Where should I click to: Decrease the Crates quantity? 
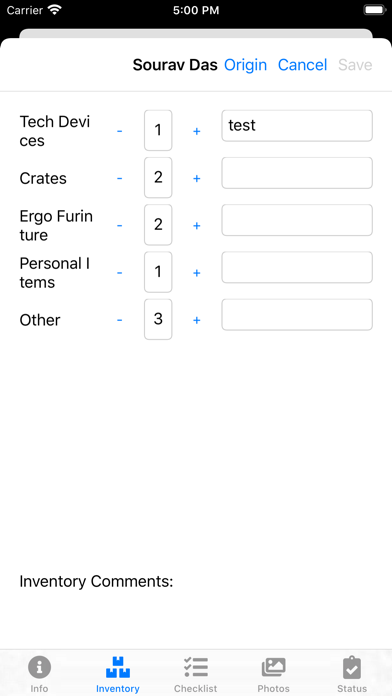119,178
